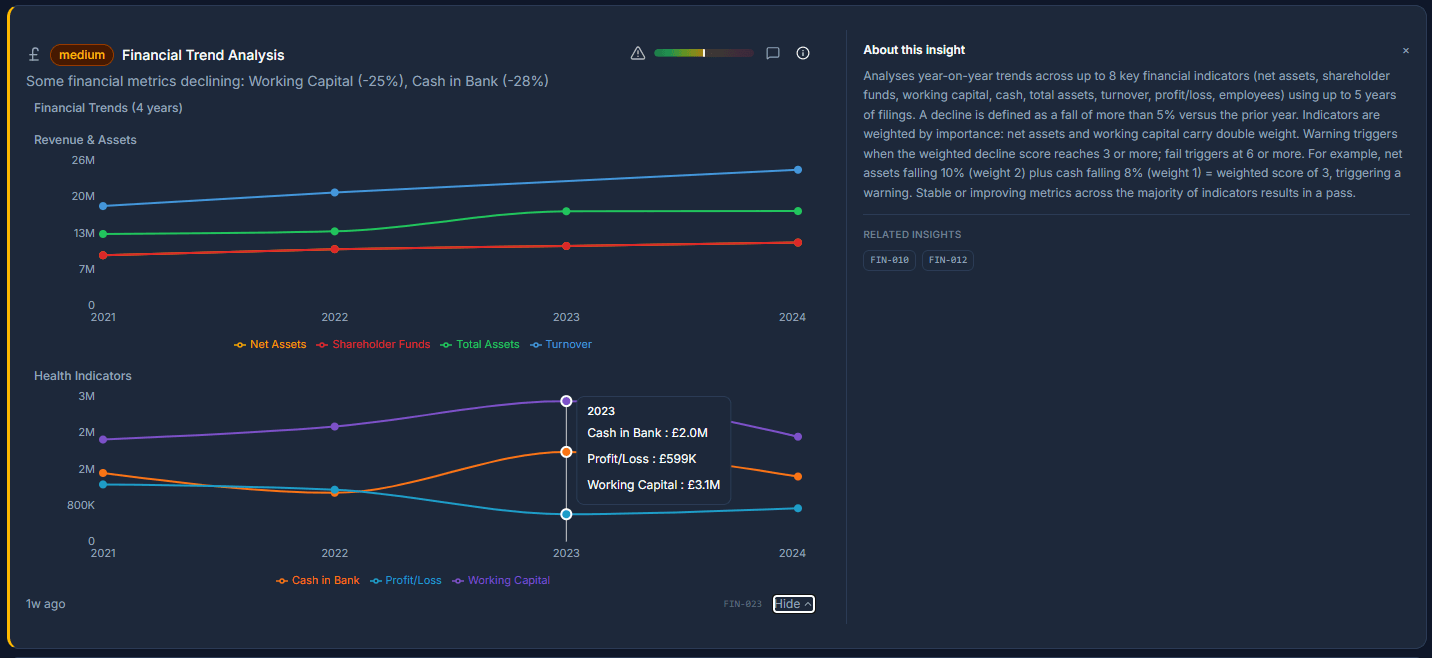Toggle Profit/Loss legend series
1432x658 pixels.
coord(406,580)
